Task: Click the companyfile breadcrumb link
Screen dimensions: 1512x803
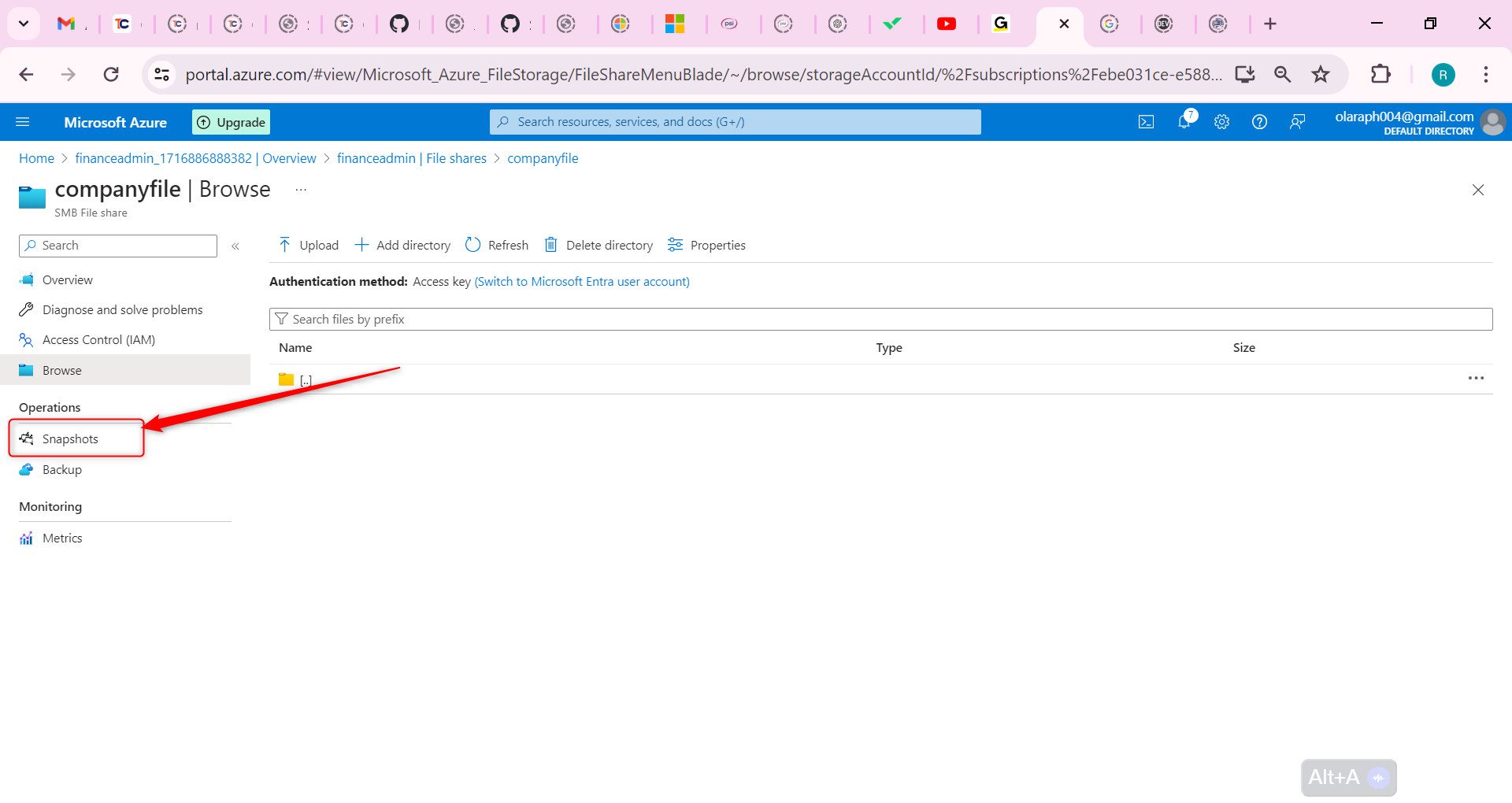Action: (543, 158)
